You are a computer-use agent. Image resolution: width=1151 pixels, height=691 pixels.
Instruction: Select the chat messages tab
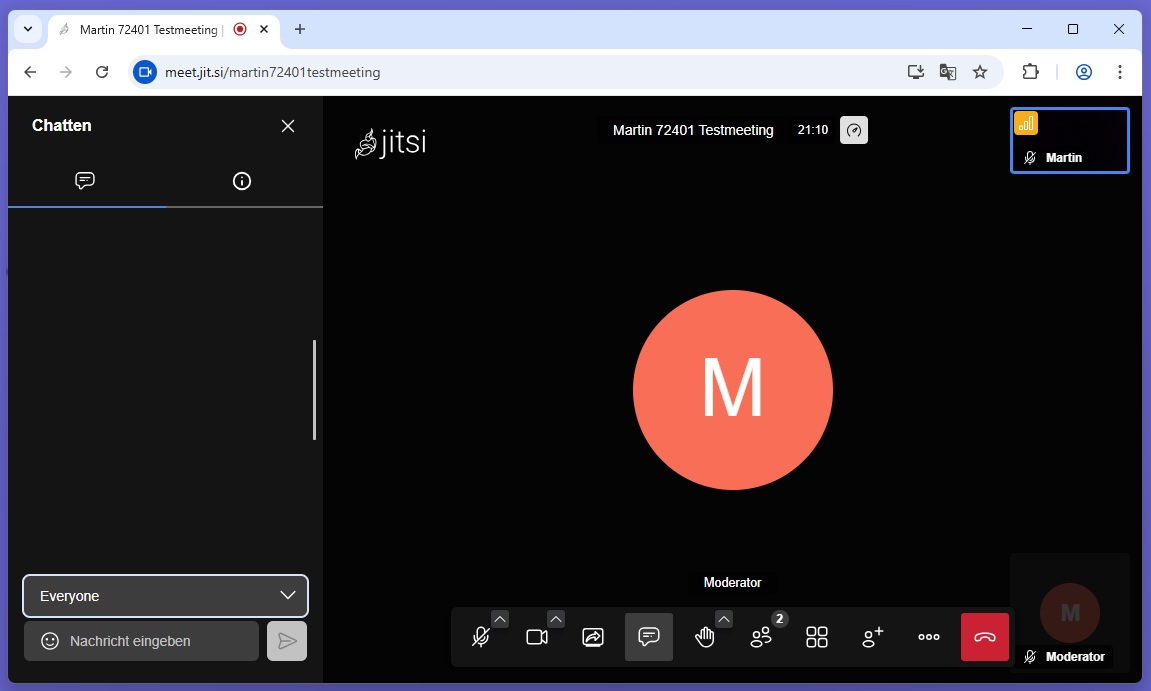[85, 181]
